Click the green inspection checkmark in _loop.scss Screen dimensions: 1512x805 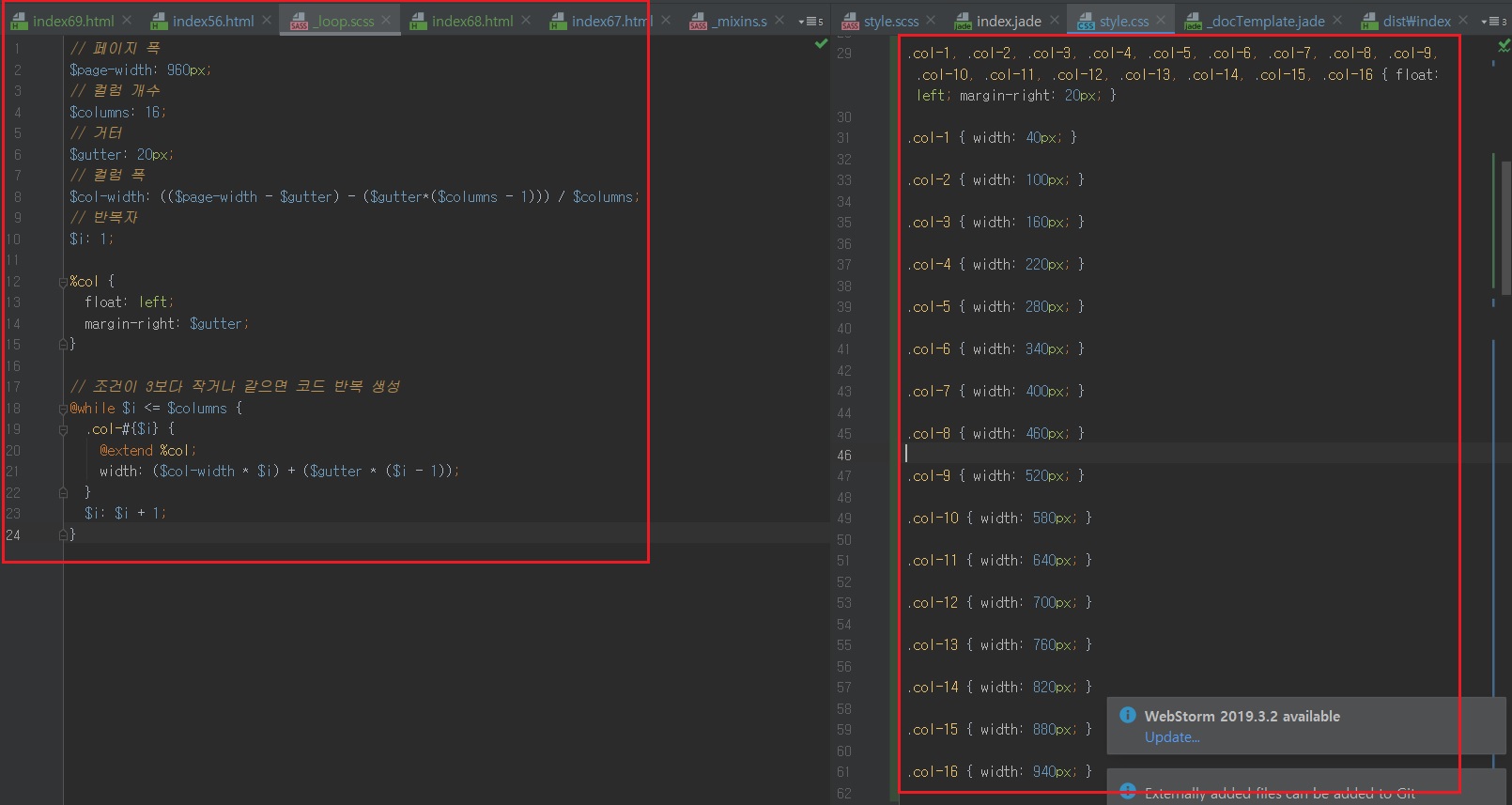tap(822, 43)
